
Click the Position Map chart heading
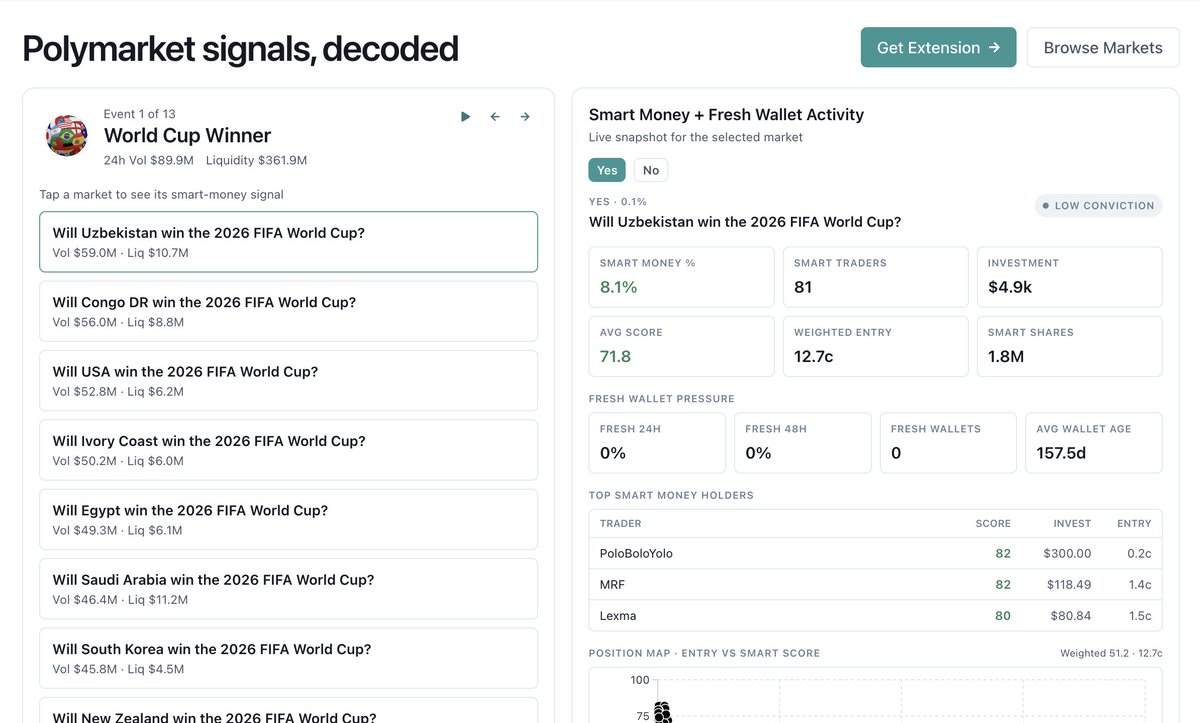click(x=704, y=653)
